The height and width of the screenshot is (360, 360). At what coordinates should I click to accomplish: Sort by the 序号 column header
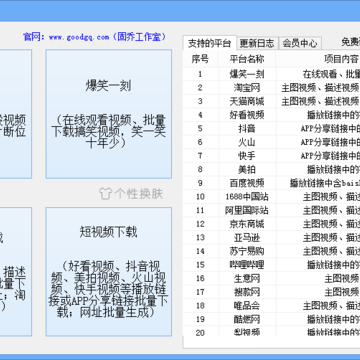(200, 59)
